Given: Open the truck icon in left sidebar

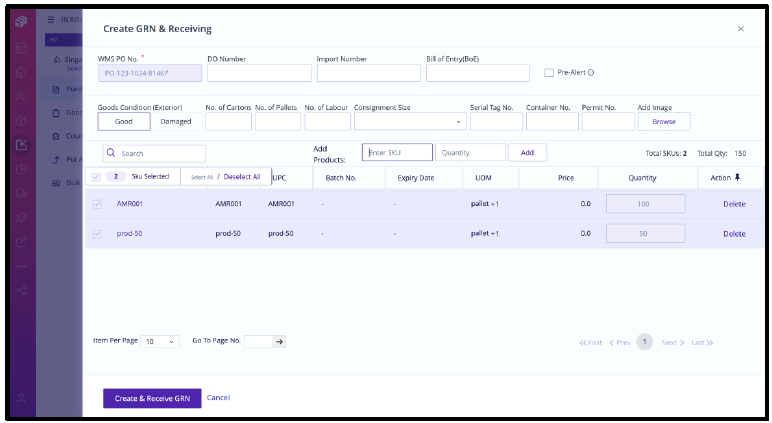Looking at the screenshot, I should [21, 194].
